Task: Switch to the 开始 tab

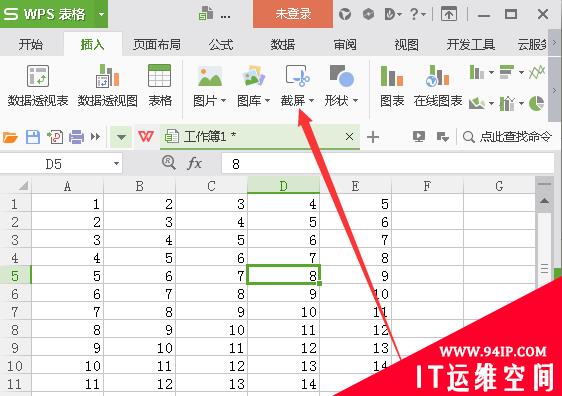Action: coord(30,44)
